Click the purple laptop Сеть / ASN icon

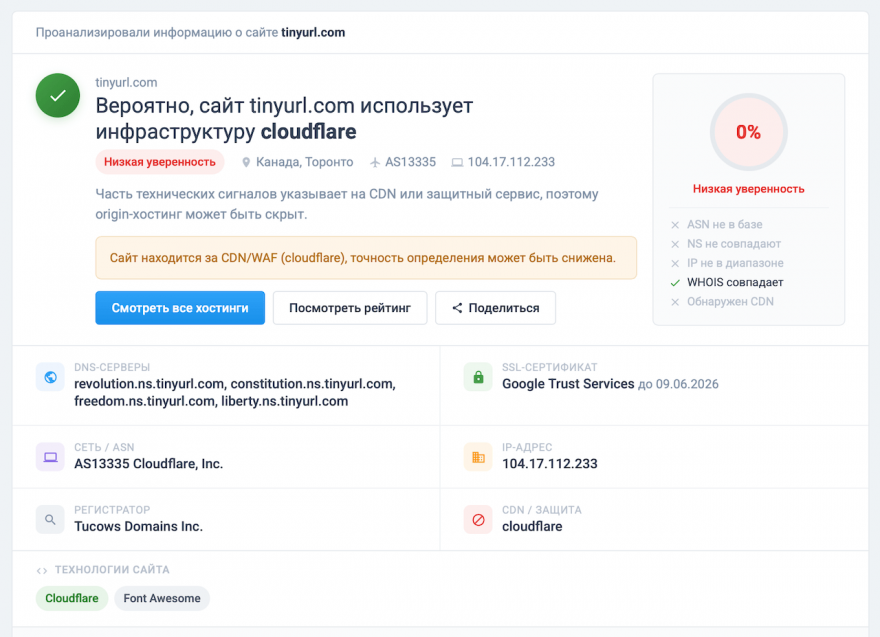[50, 457]
